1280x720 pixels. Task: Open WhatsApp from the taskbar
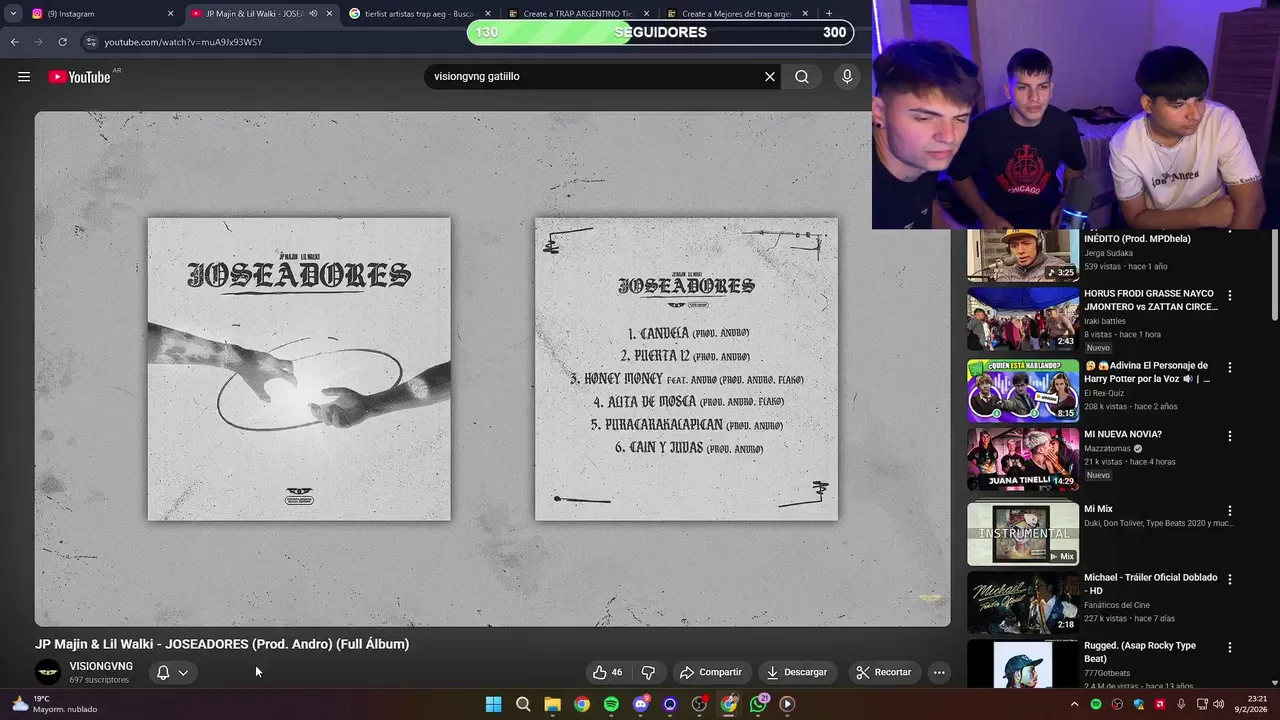point(759,704)
